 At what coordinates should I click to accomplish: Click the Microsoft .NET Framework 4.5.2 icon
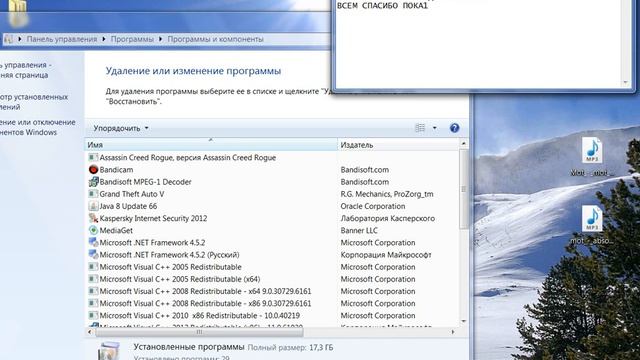pos(93,242)
